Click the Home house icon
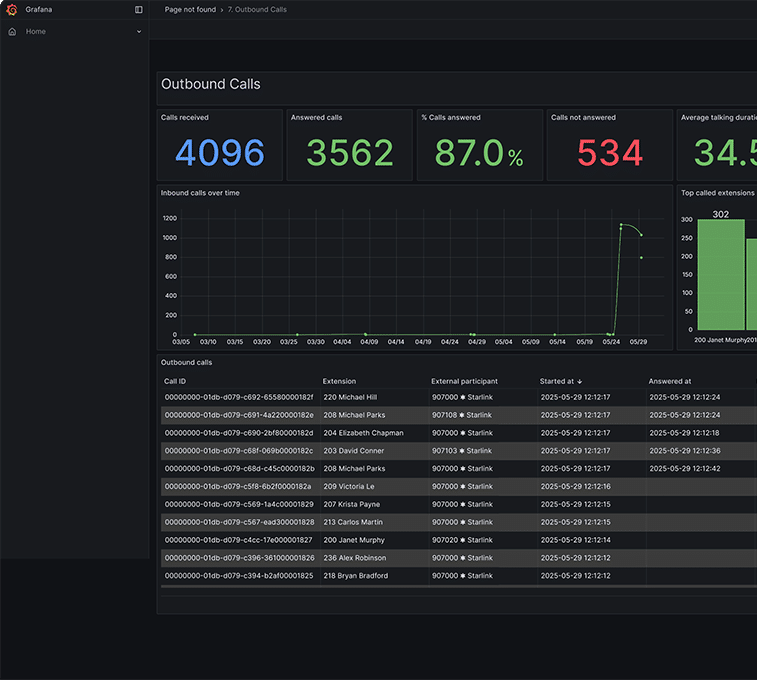The image size is (757, 680). [13, 31]
